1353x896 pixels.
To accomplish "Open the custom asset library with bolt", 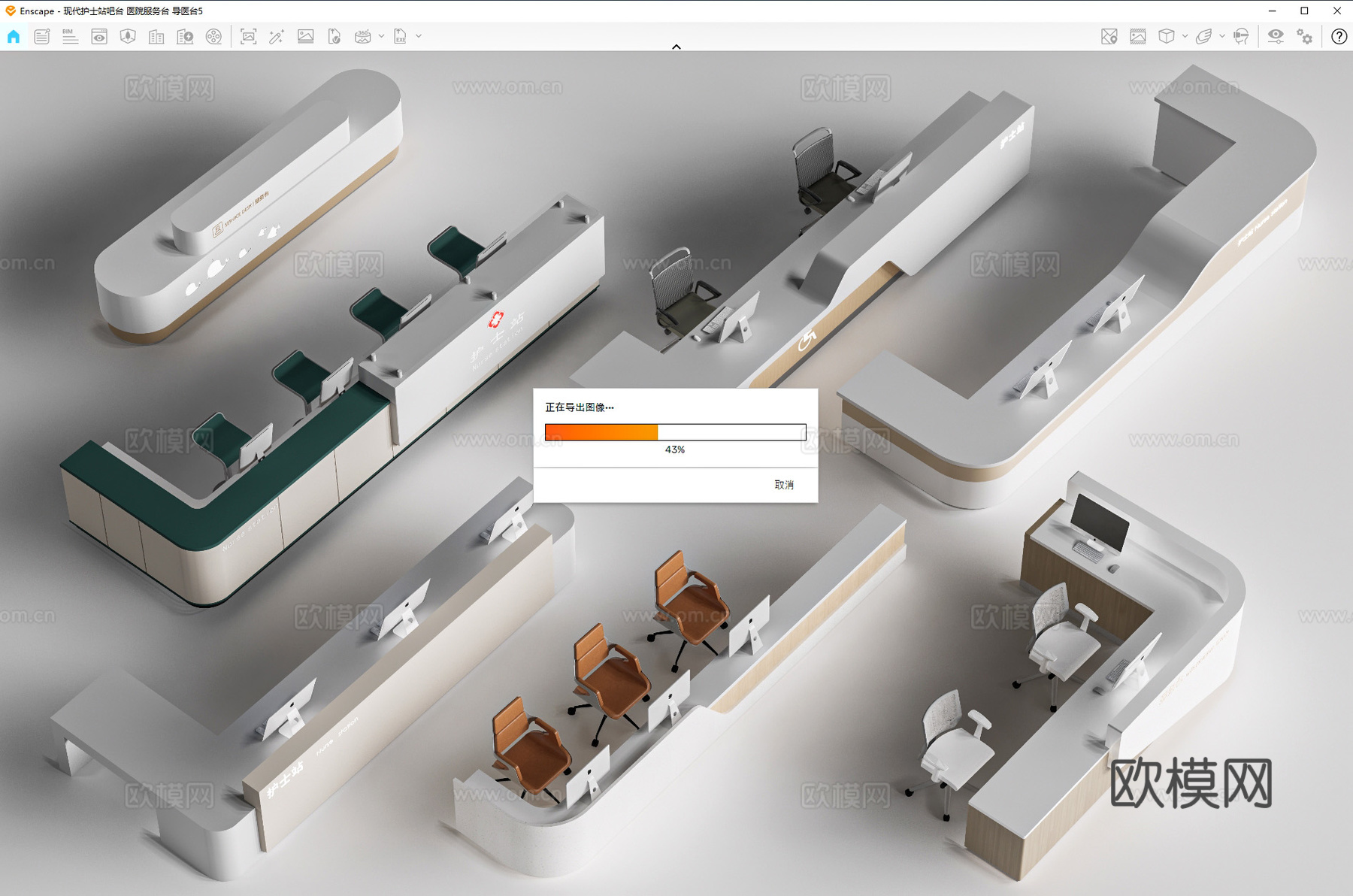I will click(x=185, y=36).
